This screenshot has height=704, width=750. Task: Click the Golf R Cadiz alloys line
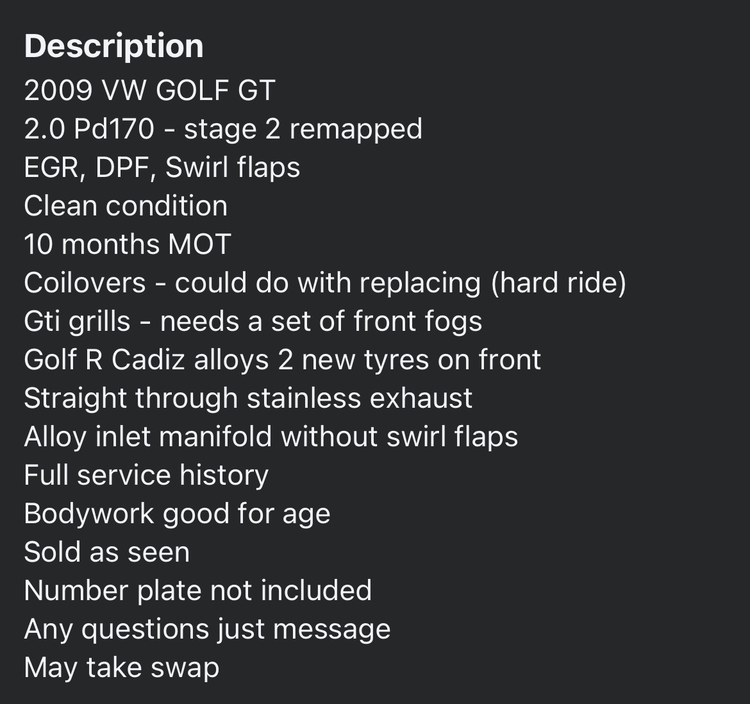(283, 360)
